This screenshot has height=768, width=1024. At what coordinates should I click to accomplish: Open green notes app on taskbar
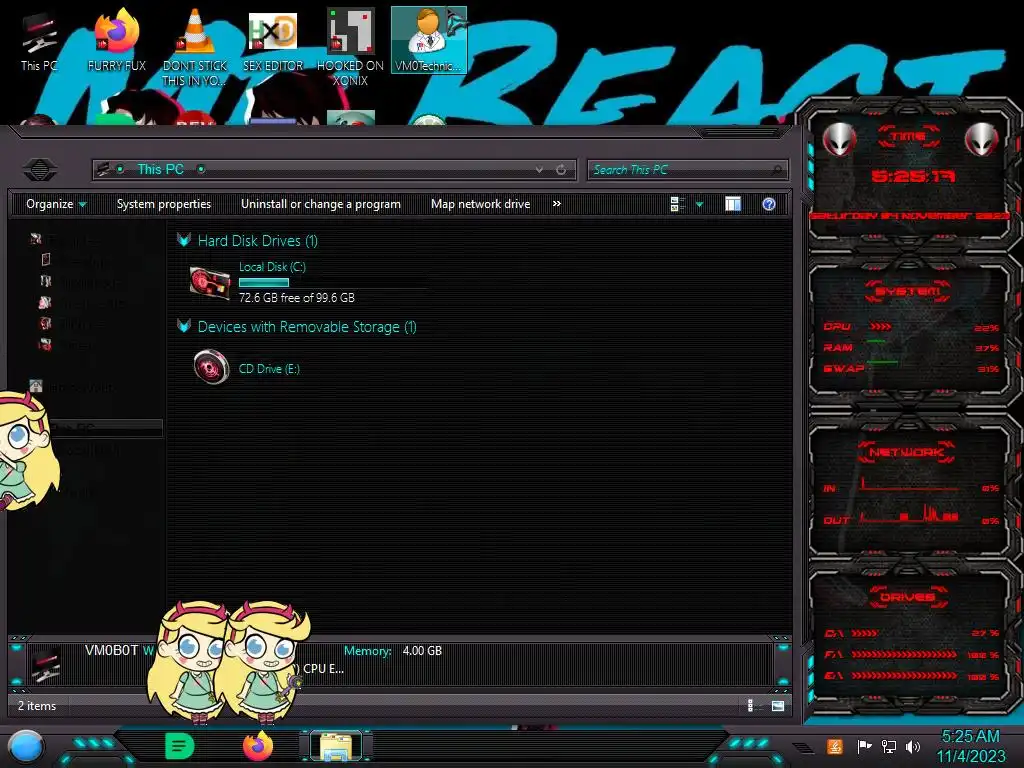pyautogui.click(x=179, y=746)
